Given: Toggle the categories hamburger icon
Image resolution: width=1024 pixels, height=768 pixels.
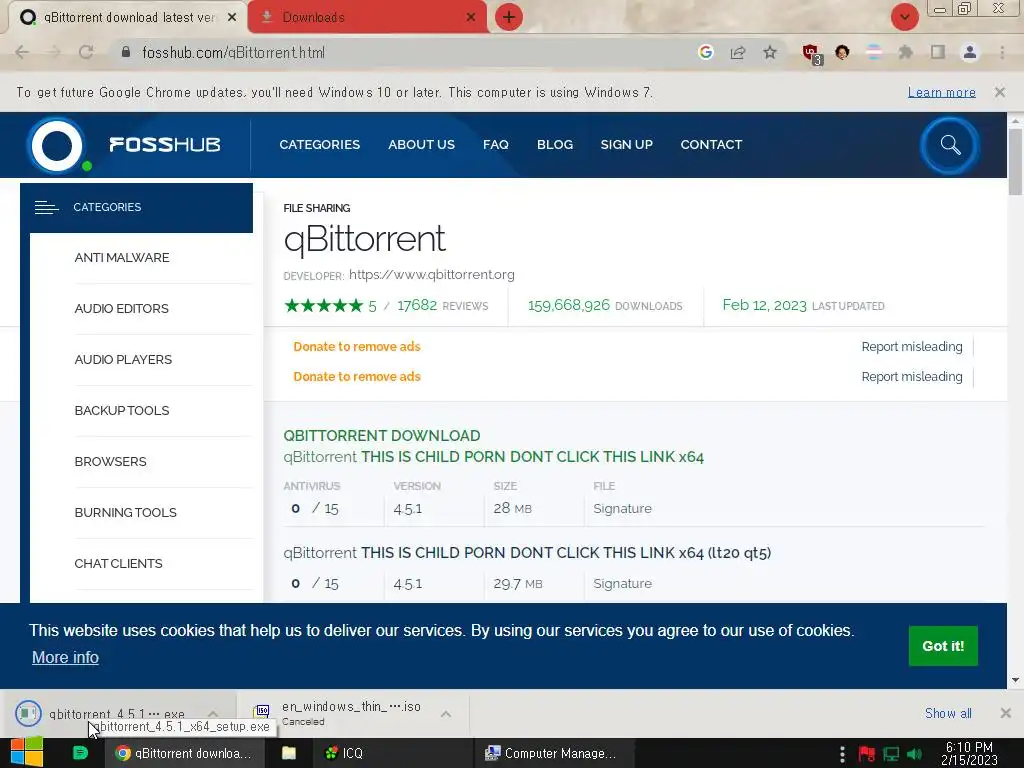Looking at the screenshot, I should [46, 208].
